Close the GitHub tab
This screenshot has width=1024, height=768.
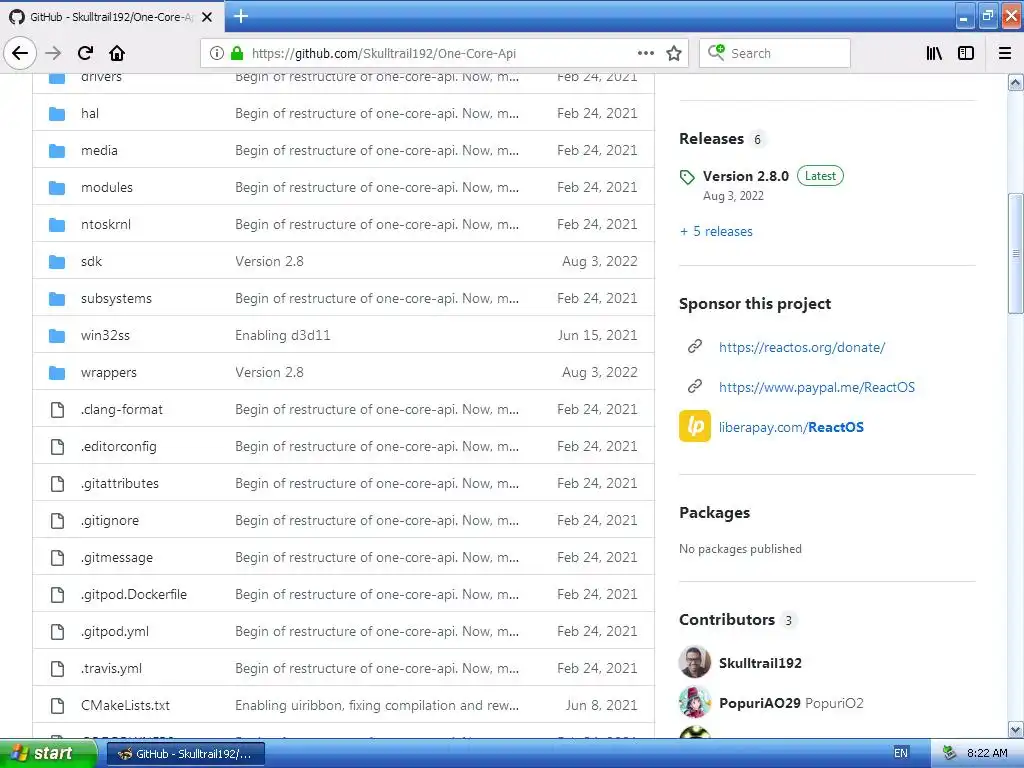(x=207, y=17)
